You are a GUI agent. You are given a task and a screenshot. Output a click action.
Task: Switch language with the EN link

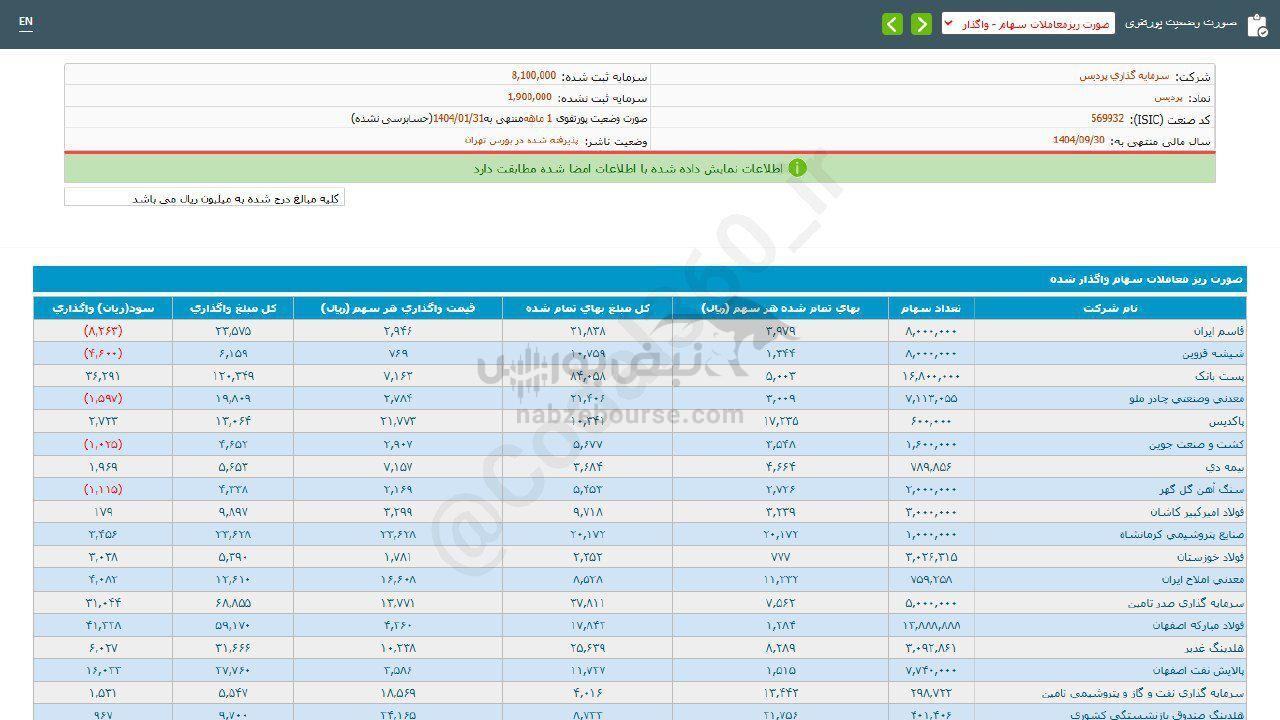point(26,21)
